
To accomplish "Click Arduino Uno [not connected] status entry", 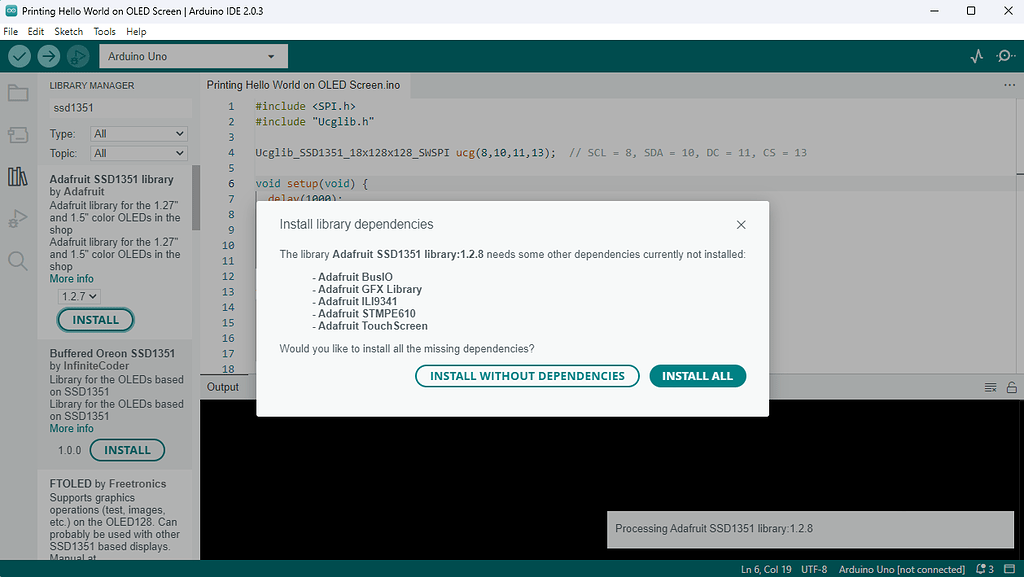I will click(x=901, y=569).
